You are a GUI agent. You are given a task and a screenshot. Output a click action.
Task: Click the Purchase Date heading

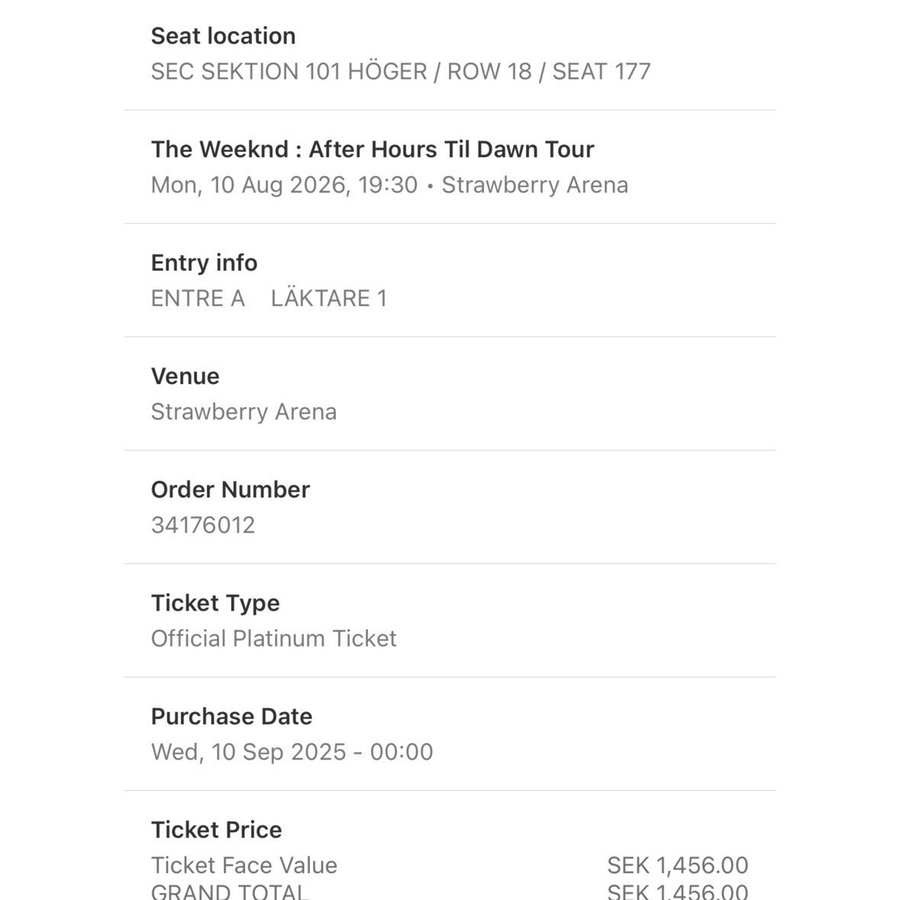231,717
